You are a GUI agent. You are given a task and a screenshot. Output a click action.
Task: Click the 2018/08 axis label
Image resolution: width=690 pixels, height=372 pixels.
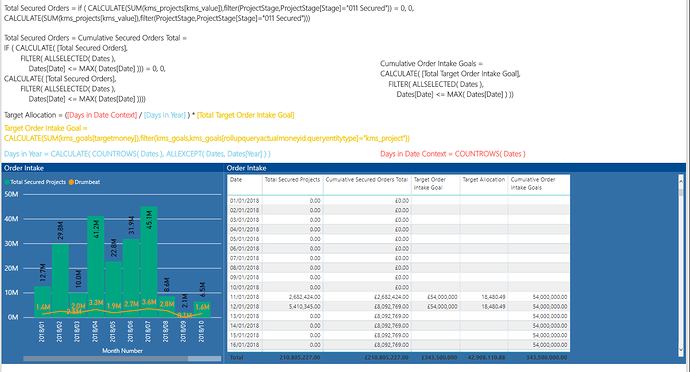pos(166,331)
